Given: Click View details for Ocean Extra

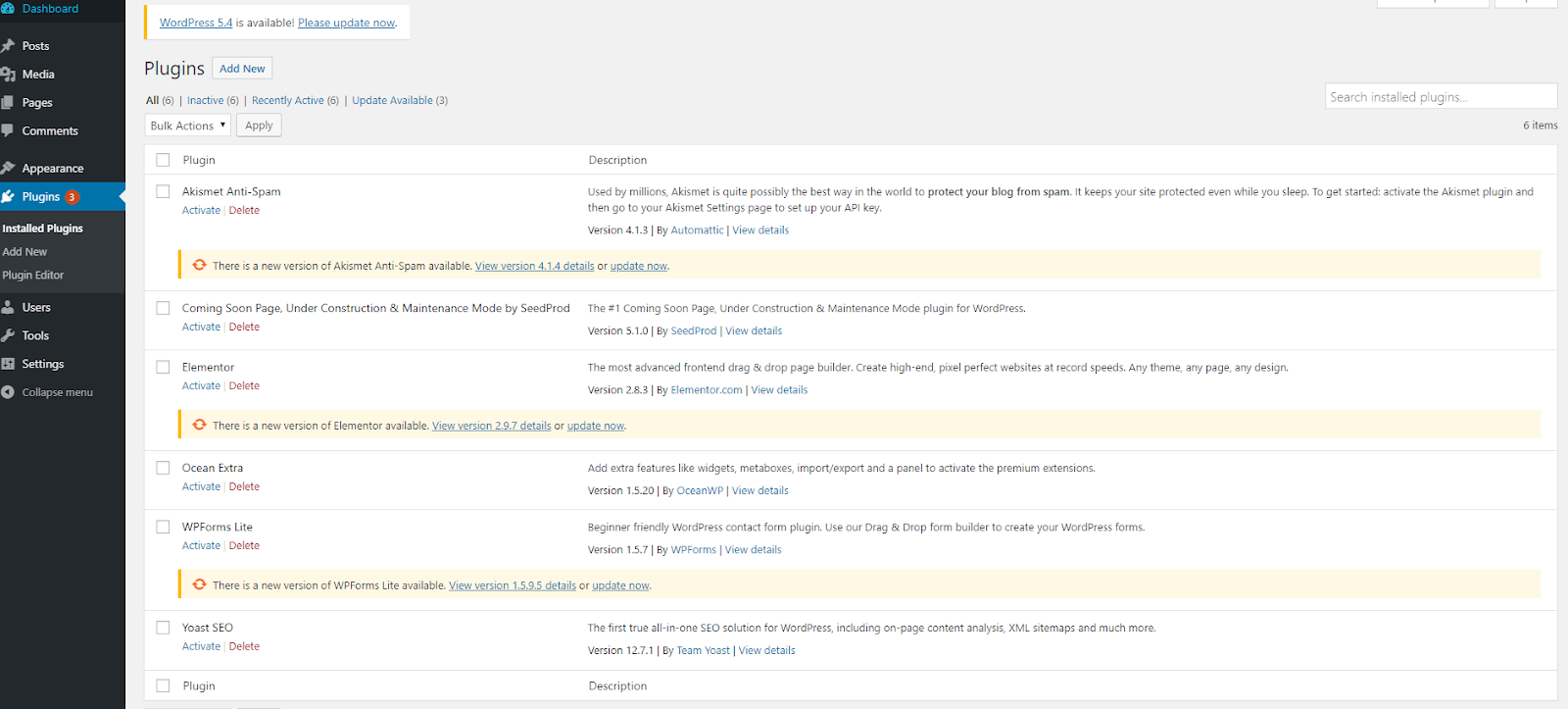Looking at the screenshot, I should (x=760, y=491).
